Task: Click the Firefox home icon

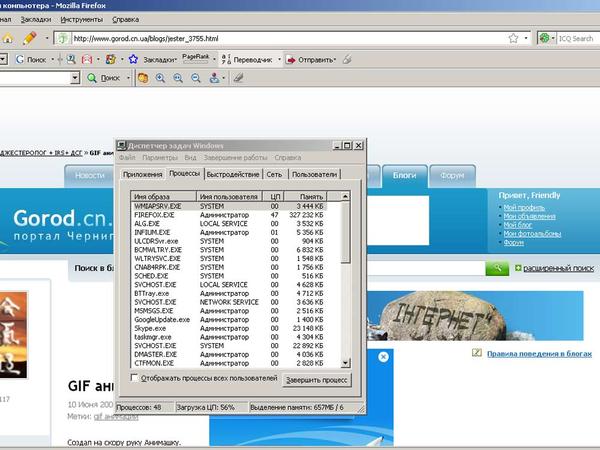Action: (x=8, y=38)
